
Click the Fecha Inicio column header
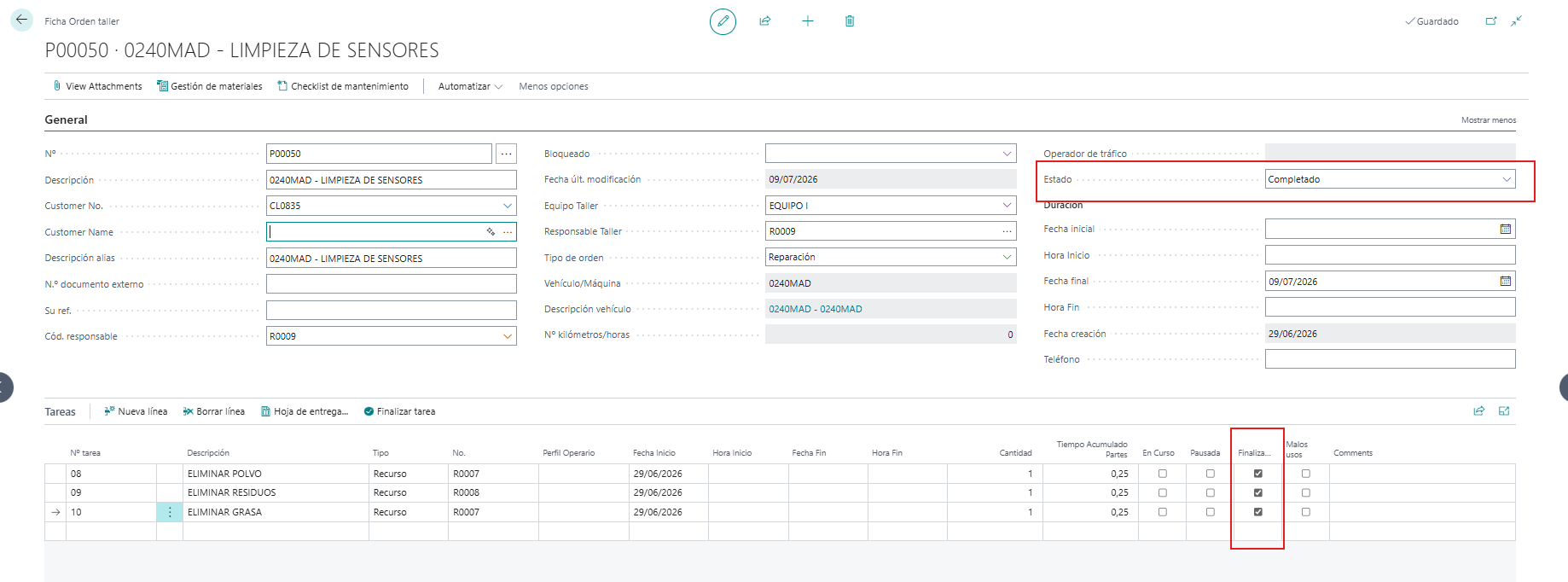(654, 453)
